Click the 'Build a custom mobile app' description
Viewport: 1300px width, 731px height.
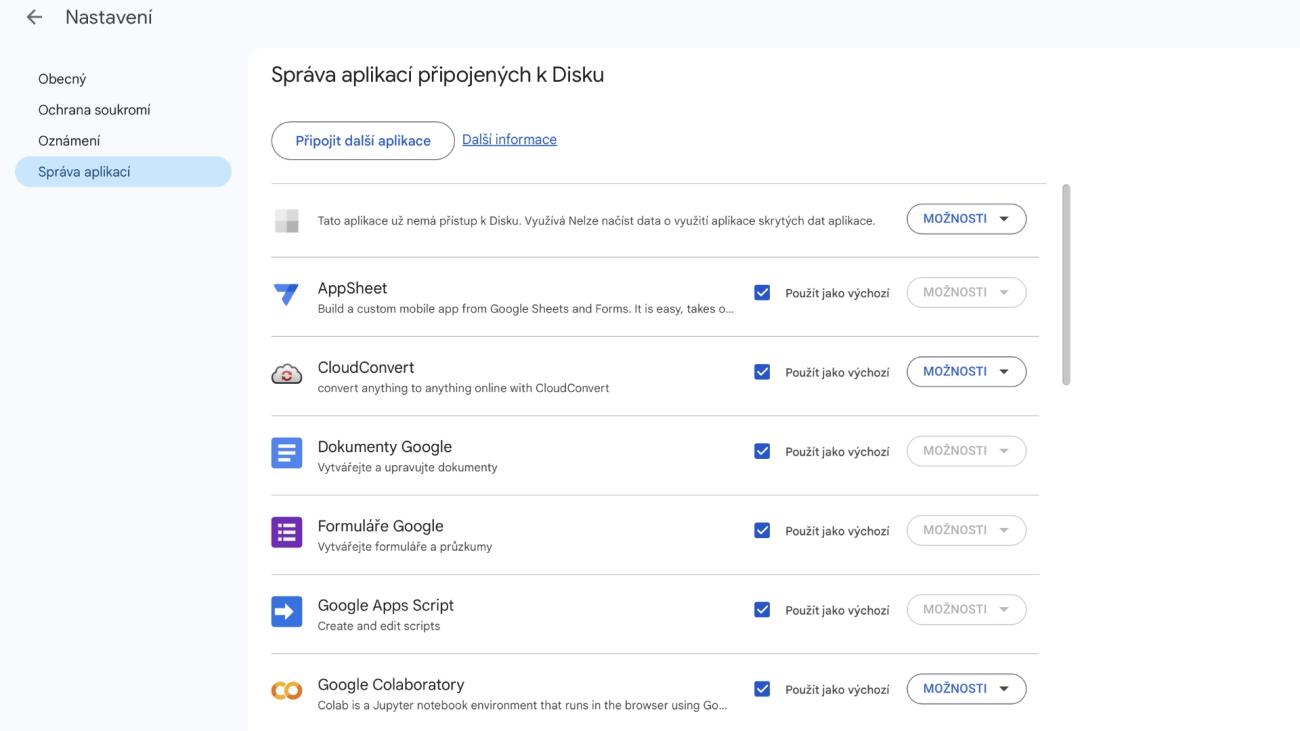click(x=526, y=309)
